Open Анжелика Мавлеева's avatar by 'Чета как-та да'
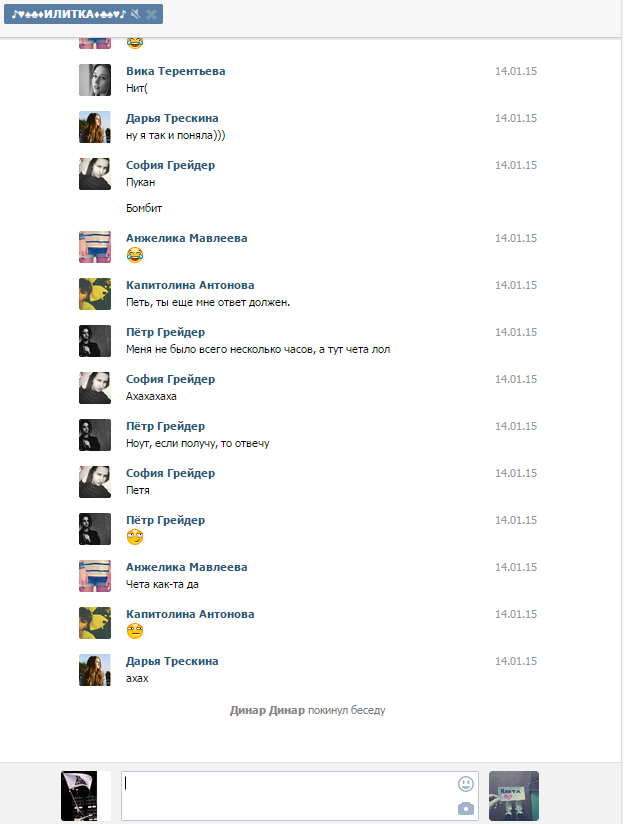Image resolution: width=629 pixels, height=824 pixels. pos(95,576)
